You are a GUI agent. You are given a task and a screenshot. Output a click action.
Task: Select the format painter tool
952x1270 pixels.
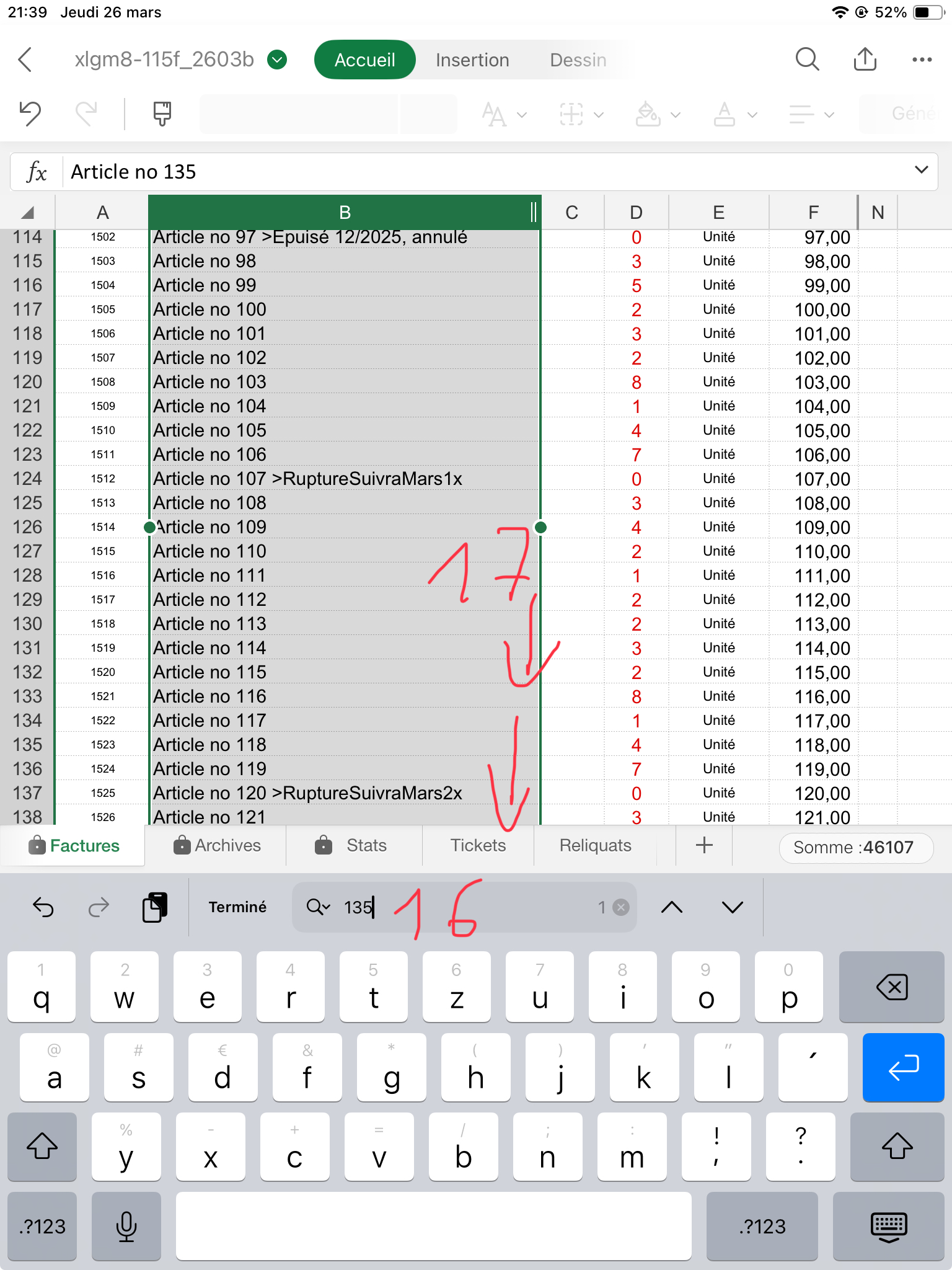162,113
